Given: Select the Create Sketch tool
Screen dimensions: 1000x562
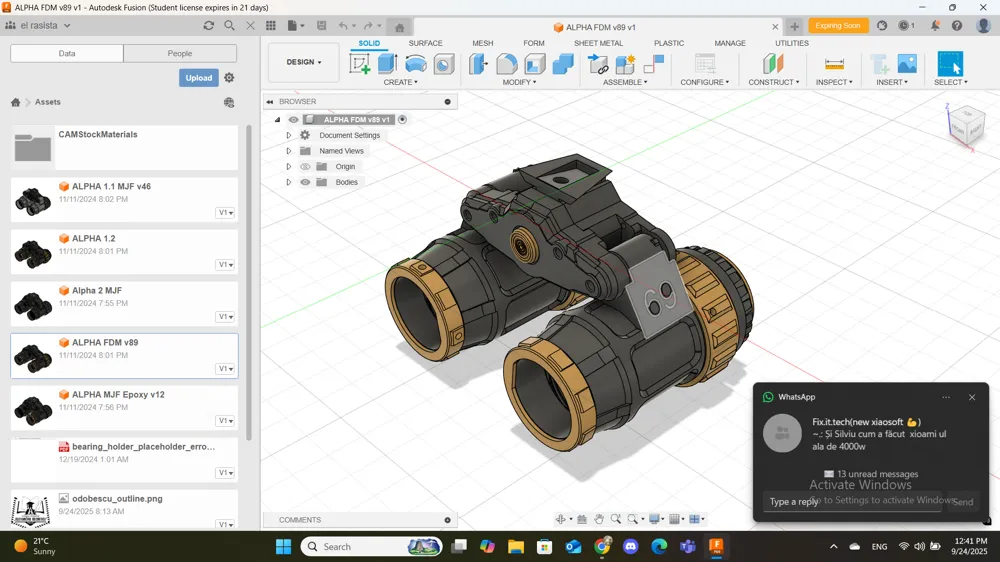Looking at the screenshot, I should coord(360,64).
